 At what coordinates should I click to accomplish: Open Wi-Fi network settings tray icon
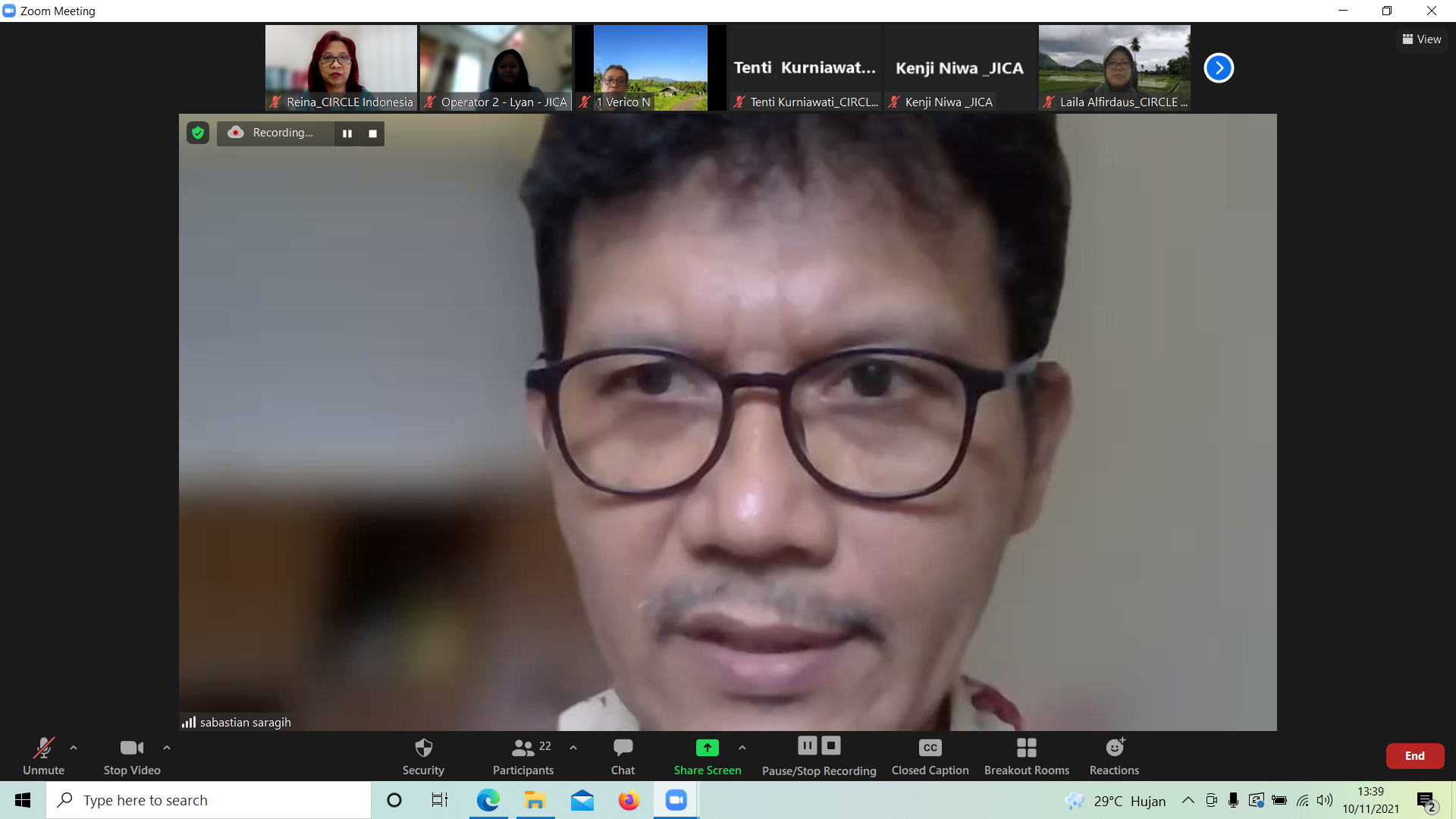[1303, 800]
